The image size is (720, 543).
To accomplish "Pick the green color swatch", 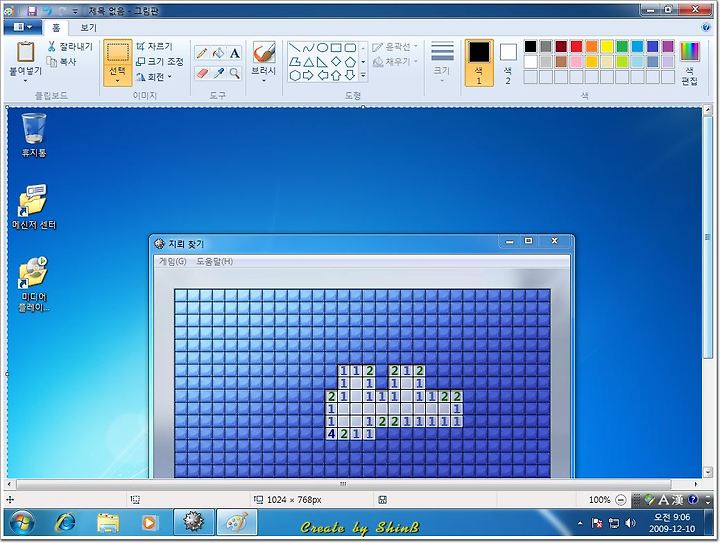I will coord(622,46).
